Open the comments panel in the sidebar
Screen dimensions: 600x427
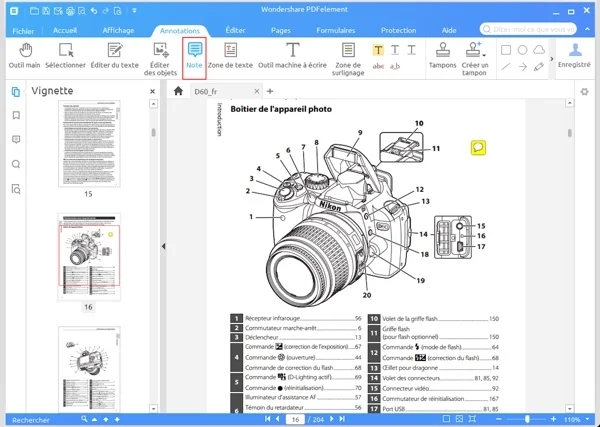tap(16, 139)
